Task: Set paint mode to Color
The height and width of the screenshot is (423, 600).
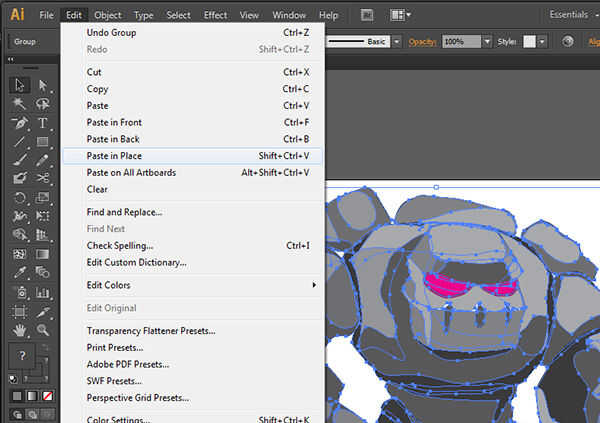Action: click(17, 396)
